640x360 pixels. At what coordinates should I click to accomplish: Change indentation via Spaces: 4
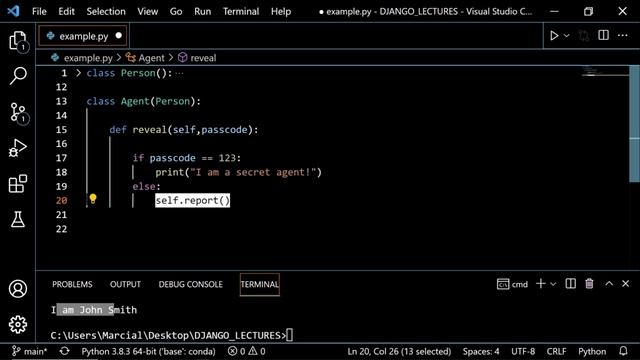pyautogui.click(x=481, y=351)
